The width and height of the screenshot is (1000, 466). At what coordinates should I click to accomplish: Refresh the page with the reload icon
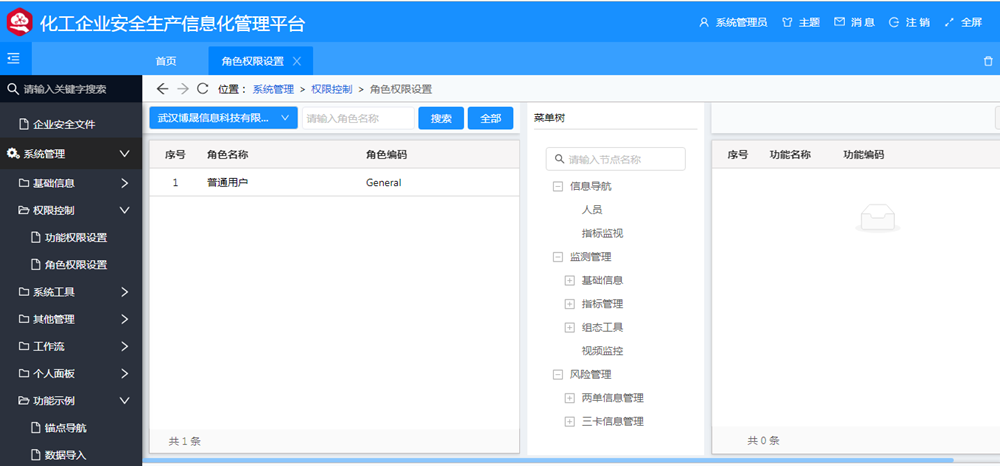pyautogui.click(x=203, y=89)
